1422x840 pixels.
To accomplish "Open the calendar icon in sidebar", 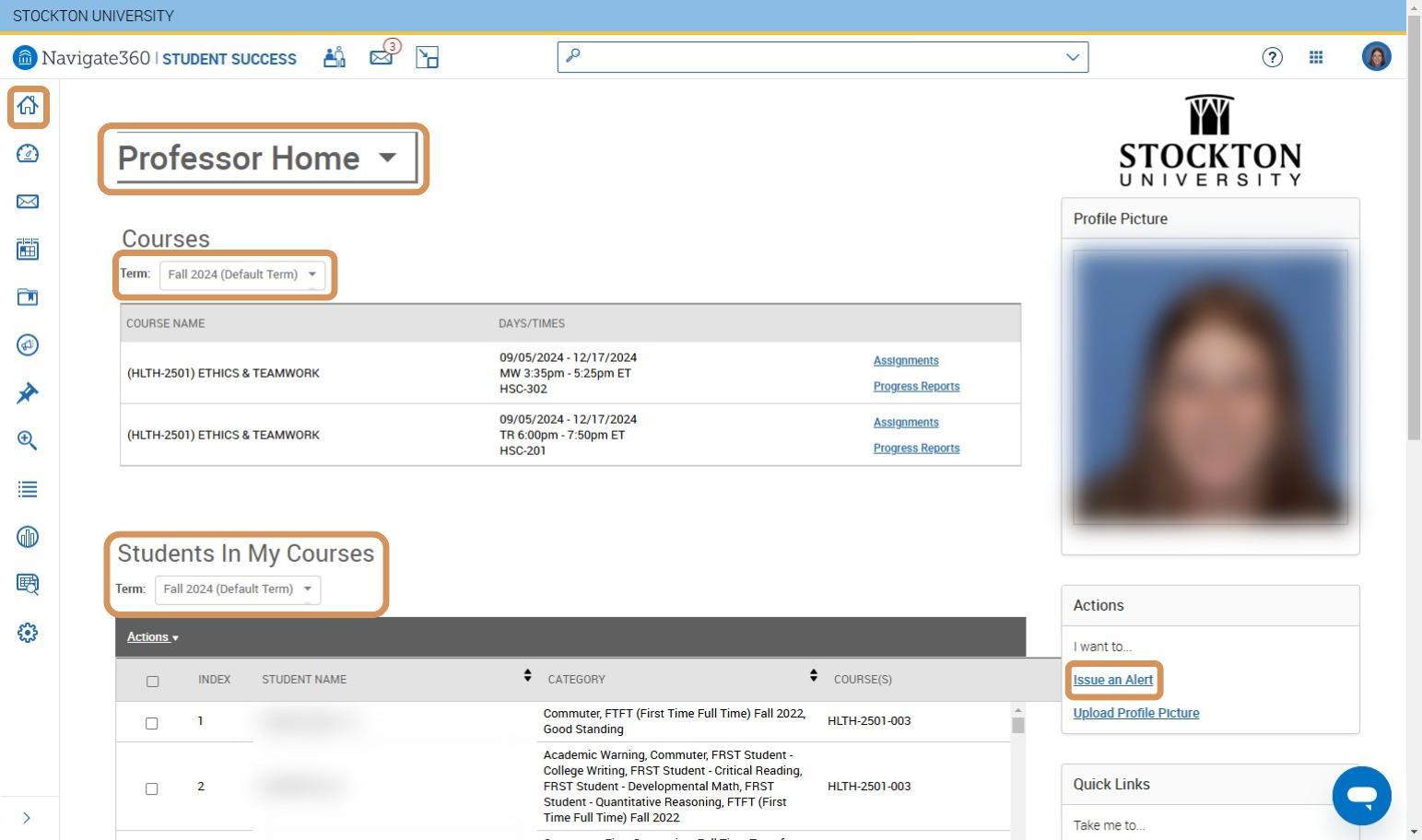I will (x=28, y=249).
